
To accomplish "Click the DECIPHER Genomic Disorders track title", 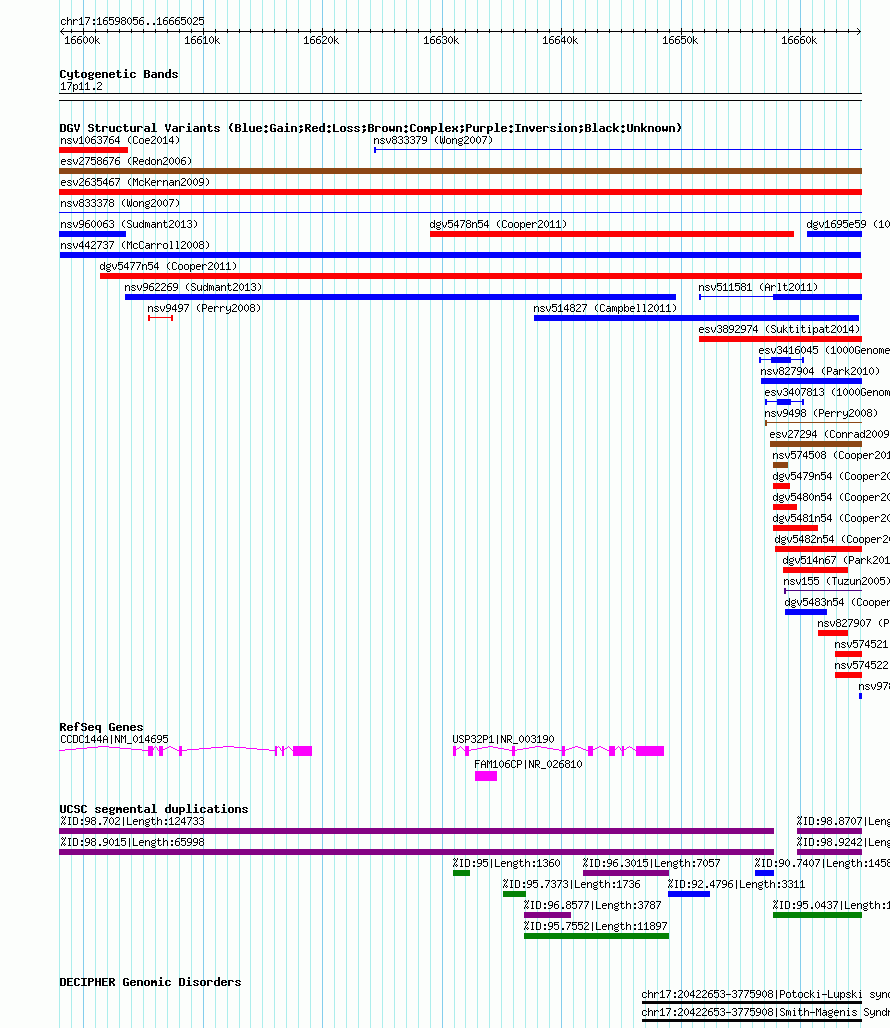I will coord(150,982).
